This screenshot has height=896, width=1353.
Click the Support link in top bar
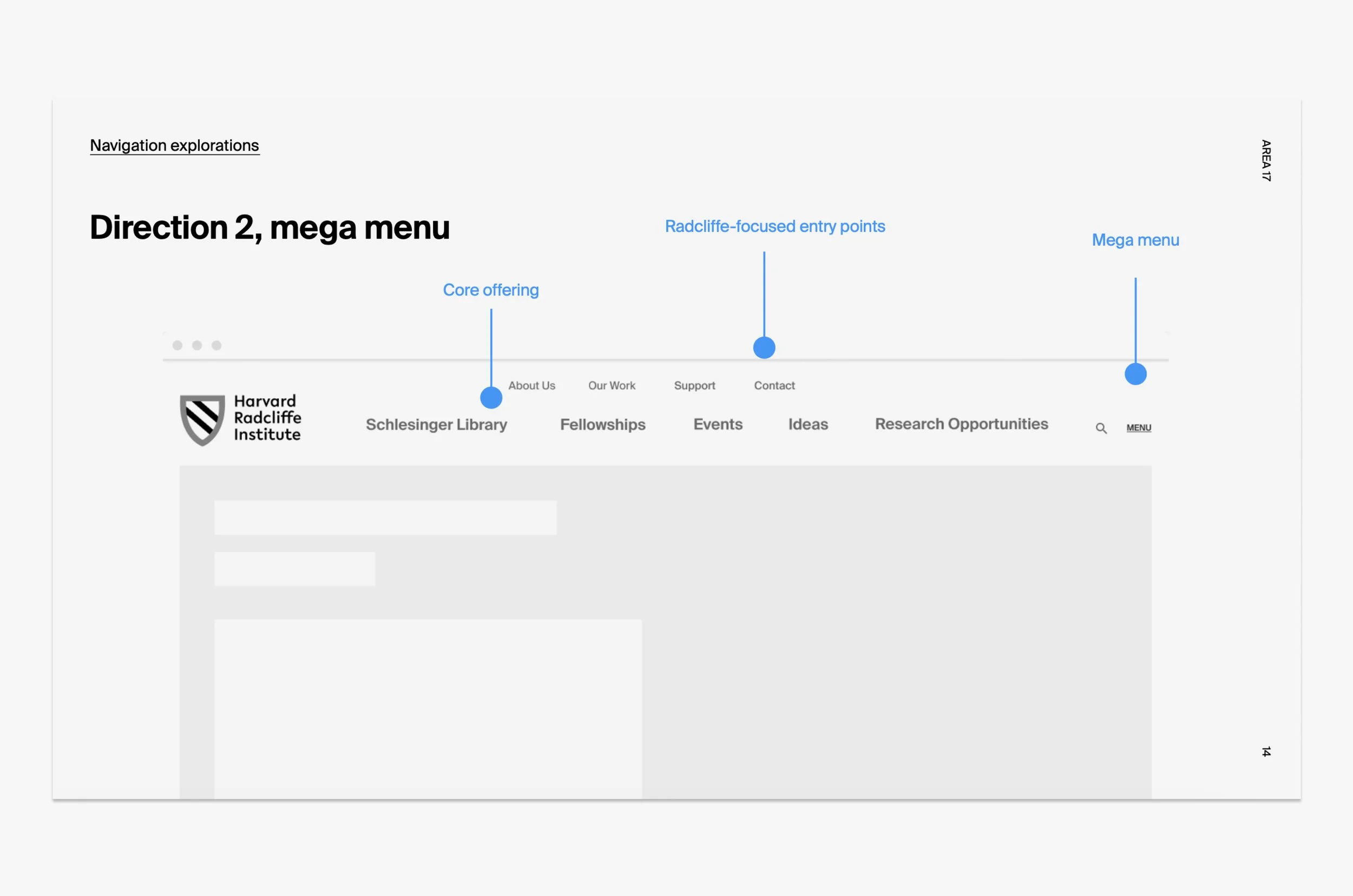point(694,386)
